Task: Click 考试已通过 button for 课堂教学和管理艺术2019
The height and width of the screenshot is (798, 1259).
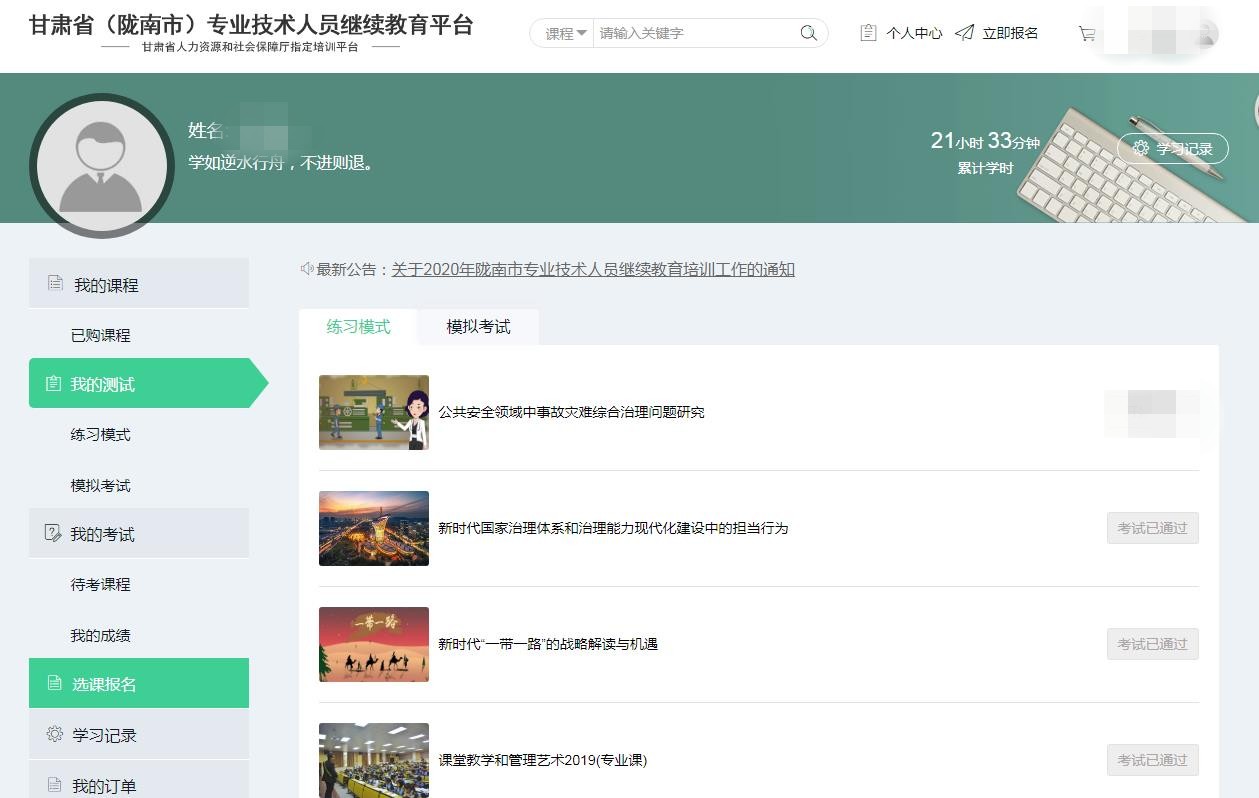Action: (1152, 760)
